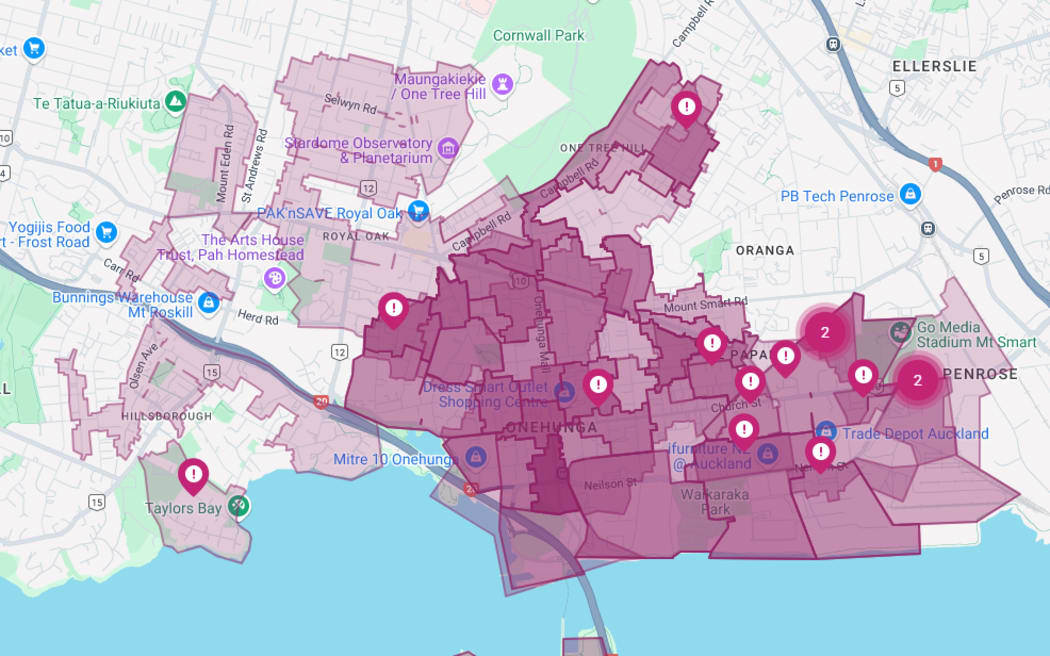Select the ELLERSLIE suburb label
The image size is (1050, 656).
(x=934, y=66)
